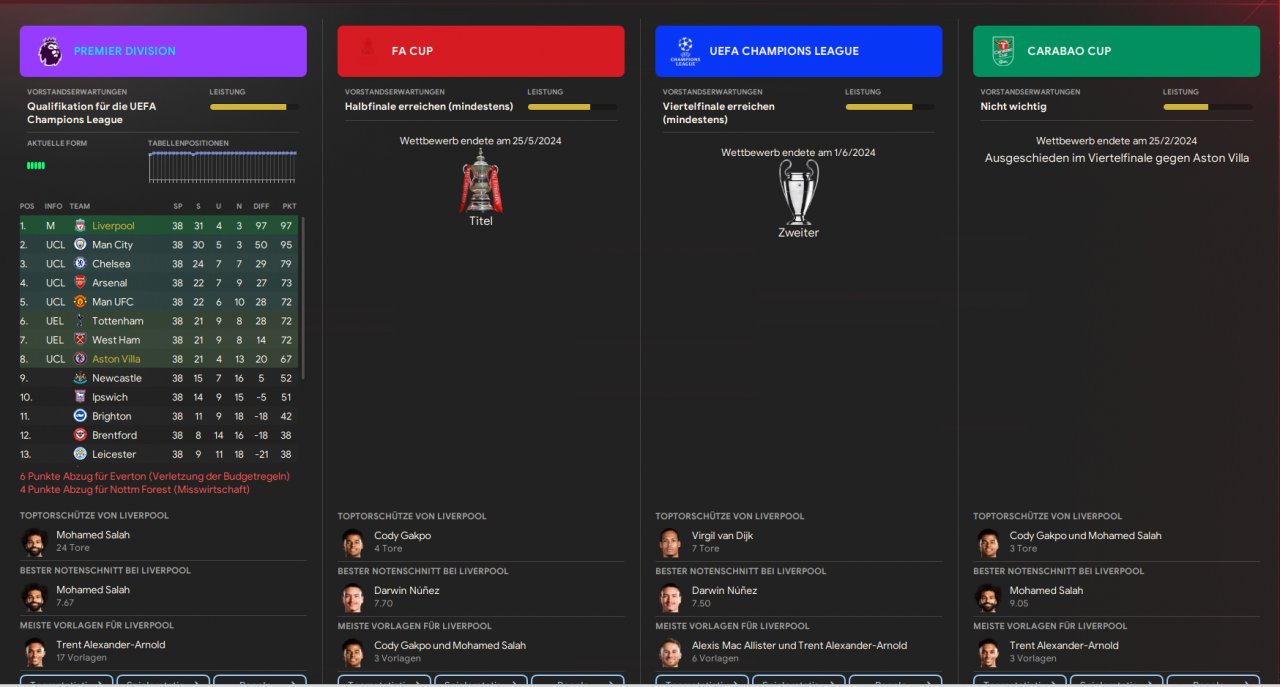Click the UEFA Champions League starball logo
Viewport: 1280px width, 687px height.
685,51
